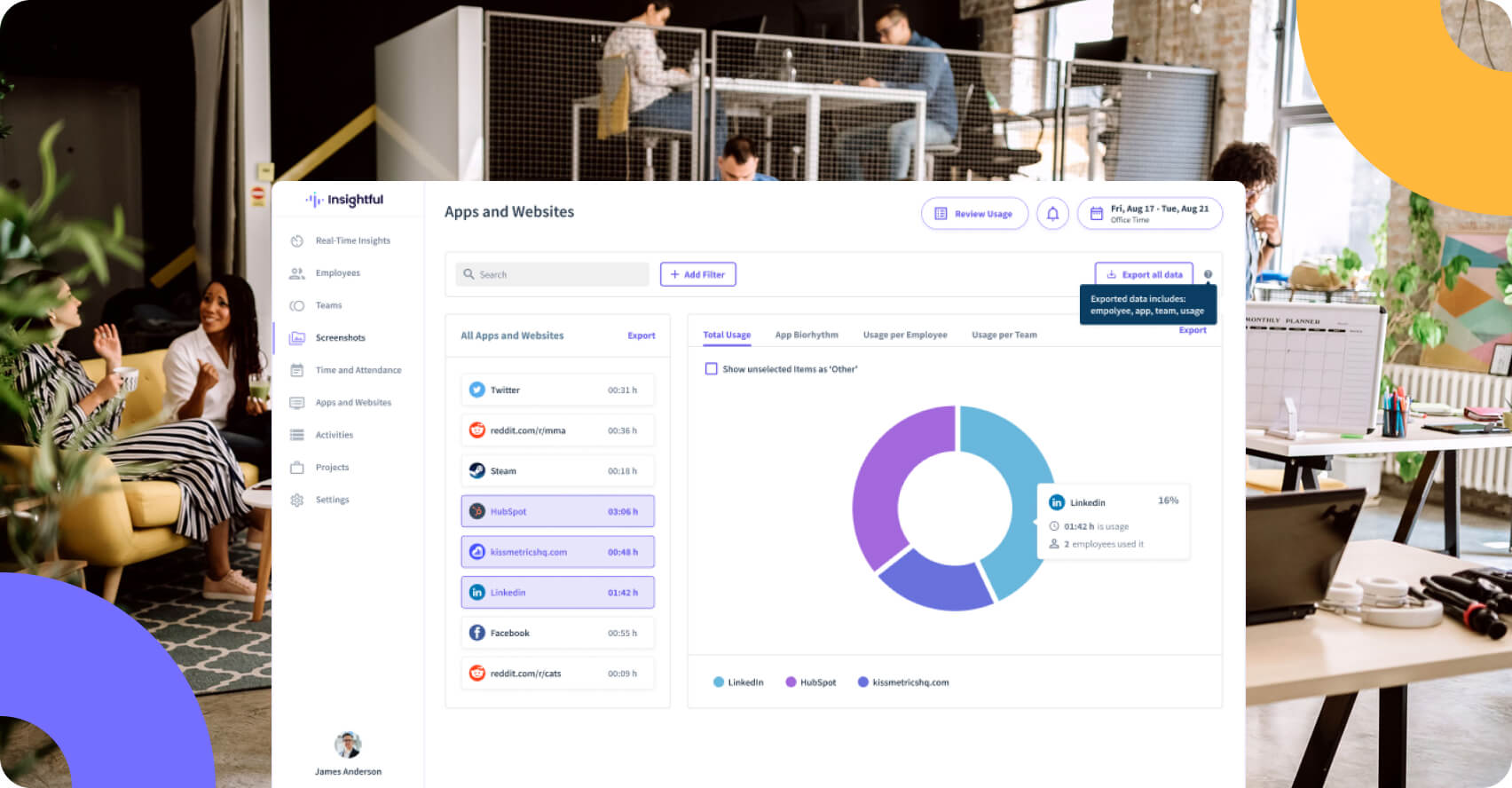
Task: Click James Anderson user name
Action: [348, 772]
